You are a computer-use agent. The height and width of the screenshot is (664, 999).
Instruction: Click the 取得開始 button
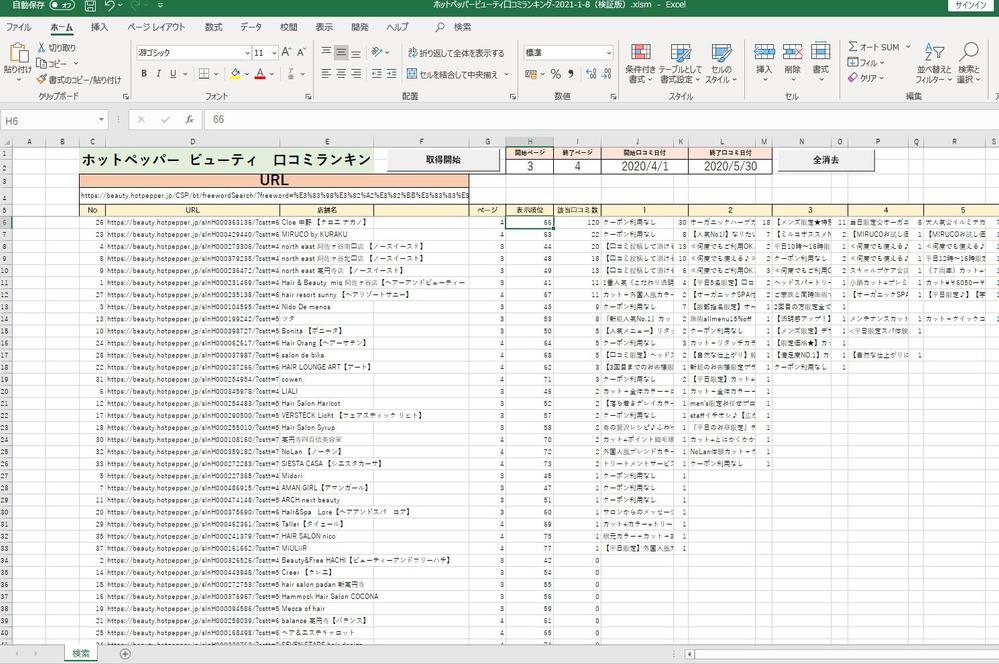[443, 160]
